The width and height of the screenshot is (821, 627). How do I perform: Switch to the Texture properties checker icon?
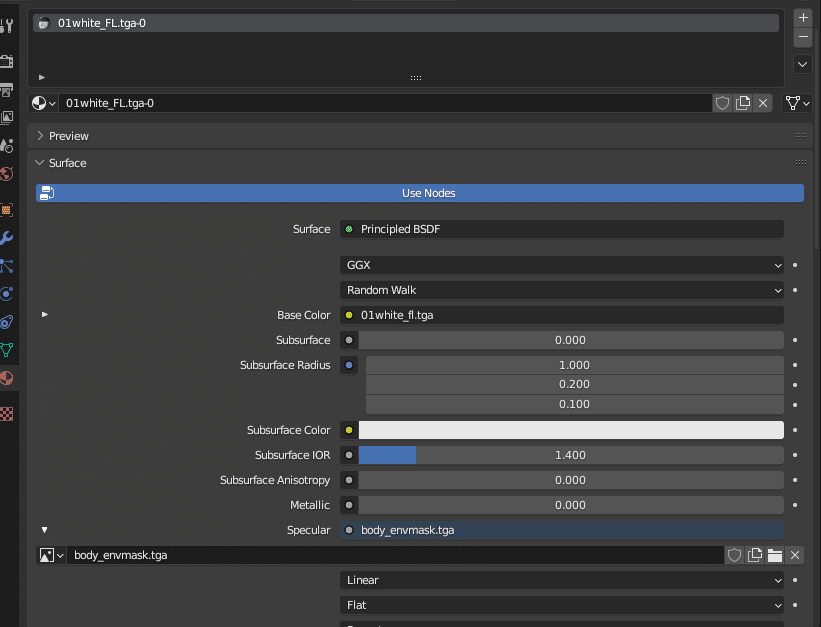(x=7, y=413)
